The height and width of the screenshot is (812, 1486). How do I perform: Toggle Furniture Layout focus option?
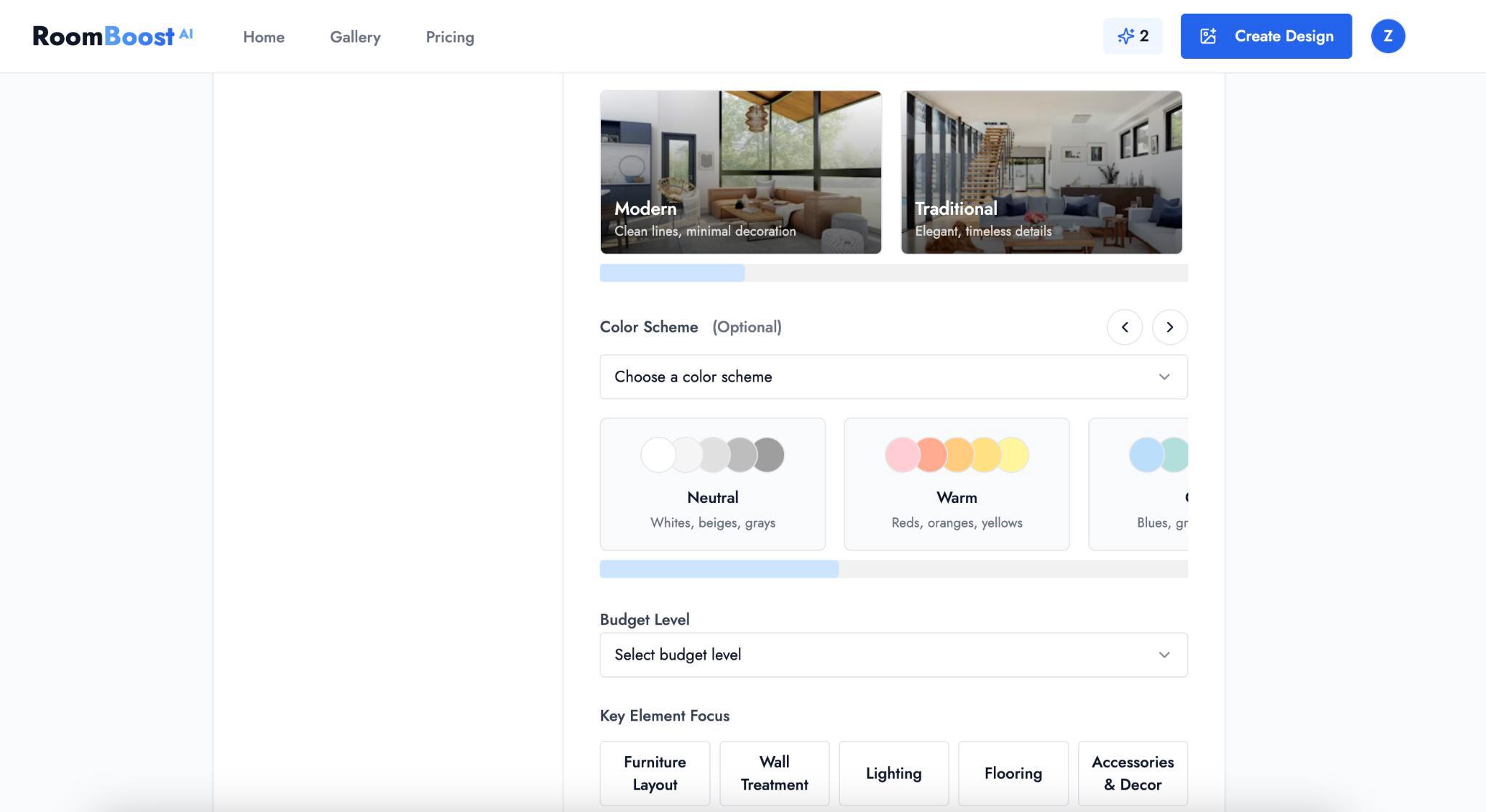pyautogui.click(x=654, y=773)
